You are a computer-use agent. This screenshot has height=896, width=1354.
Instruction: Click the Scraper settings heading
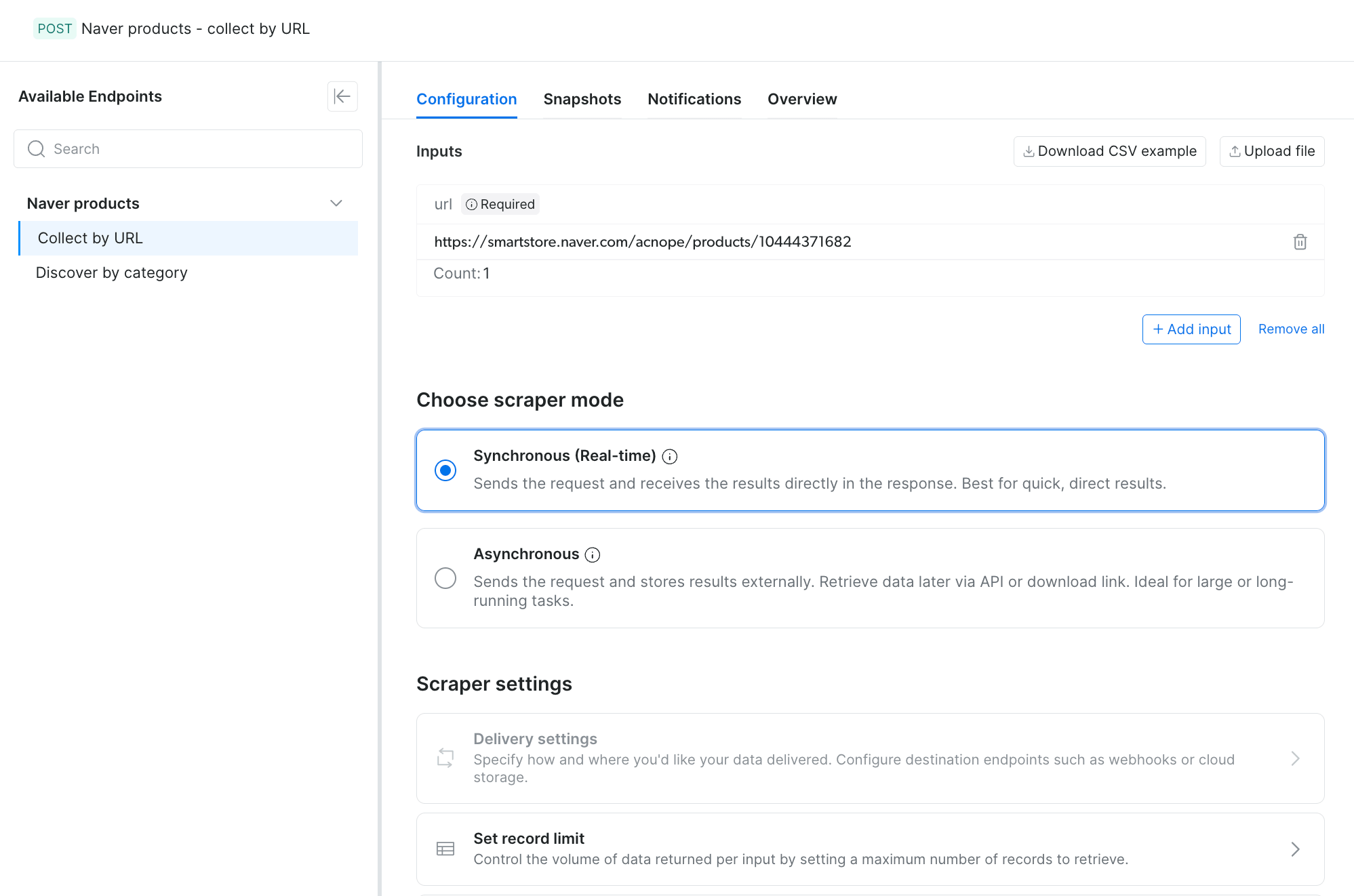[494, 684]
